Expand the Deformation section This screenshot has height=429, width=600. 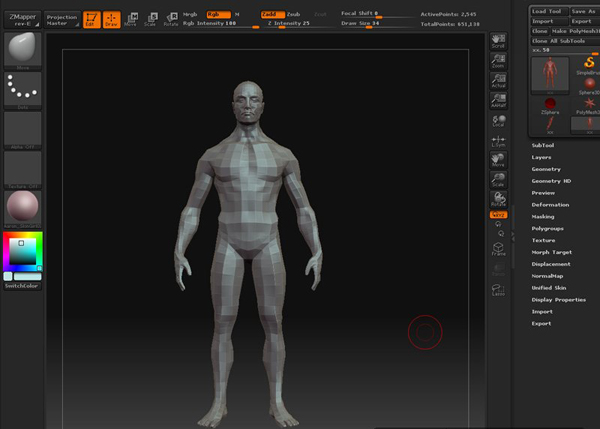pos(550,205)
